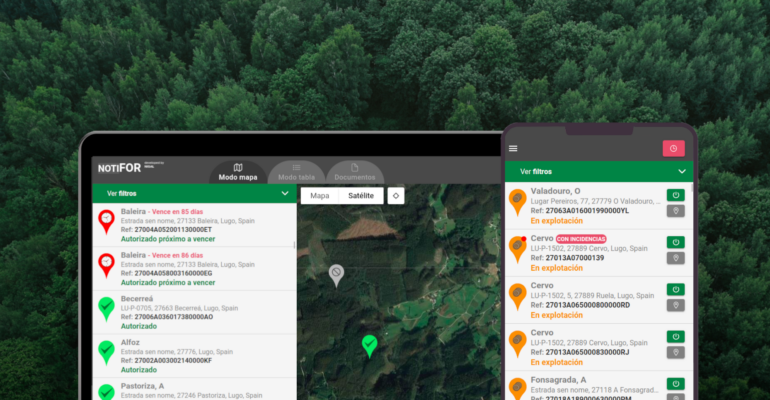Screen dimensions: 770x400
Task: Click green check pin for Pastoriza, A
Action: (x=107, y=392)
